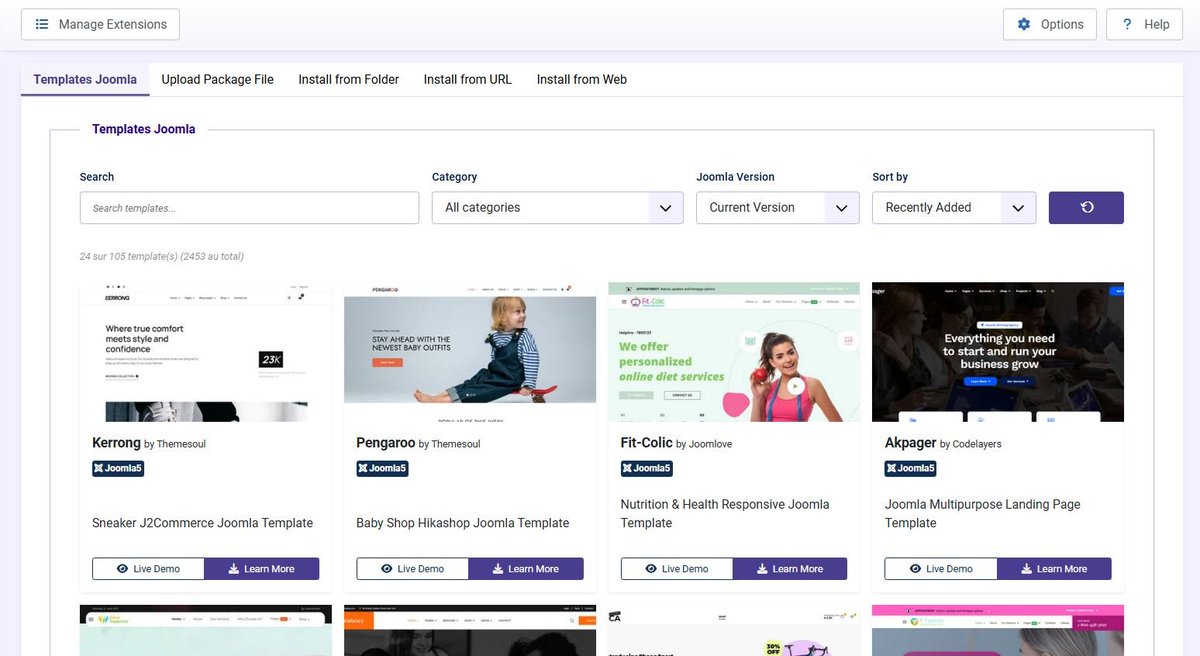Switch to Templates Joomla tab
The width and height of the screenshot is (1200, 656).
[x=85, y=79]
